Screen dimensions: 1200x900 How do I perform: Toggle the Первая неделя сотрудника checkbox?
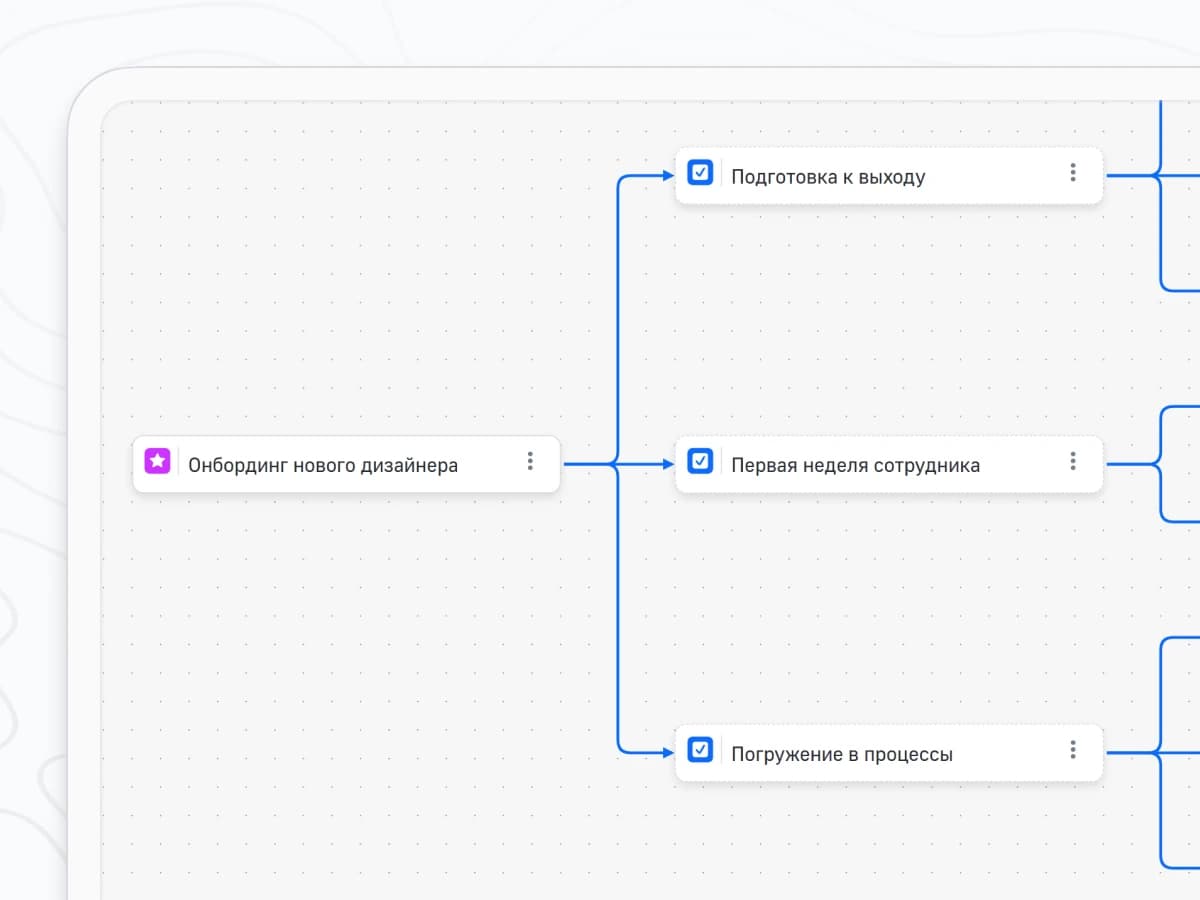700,461
